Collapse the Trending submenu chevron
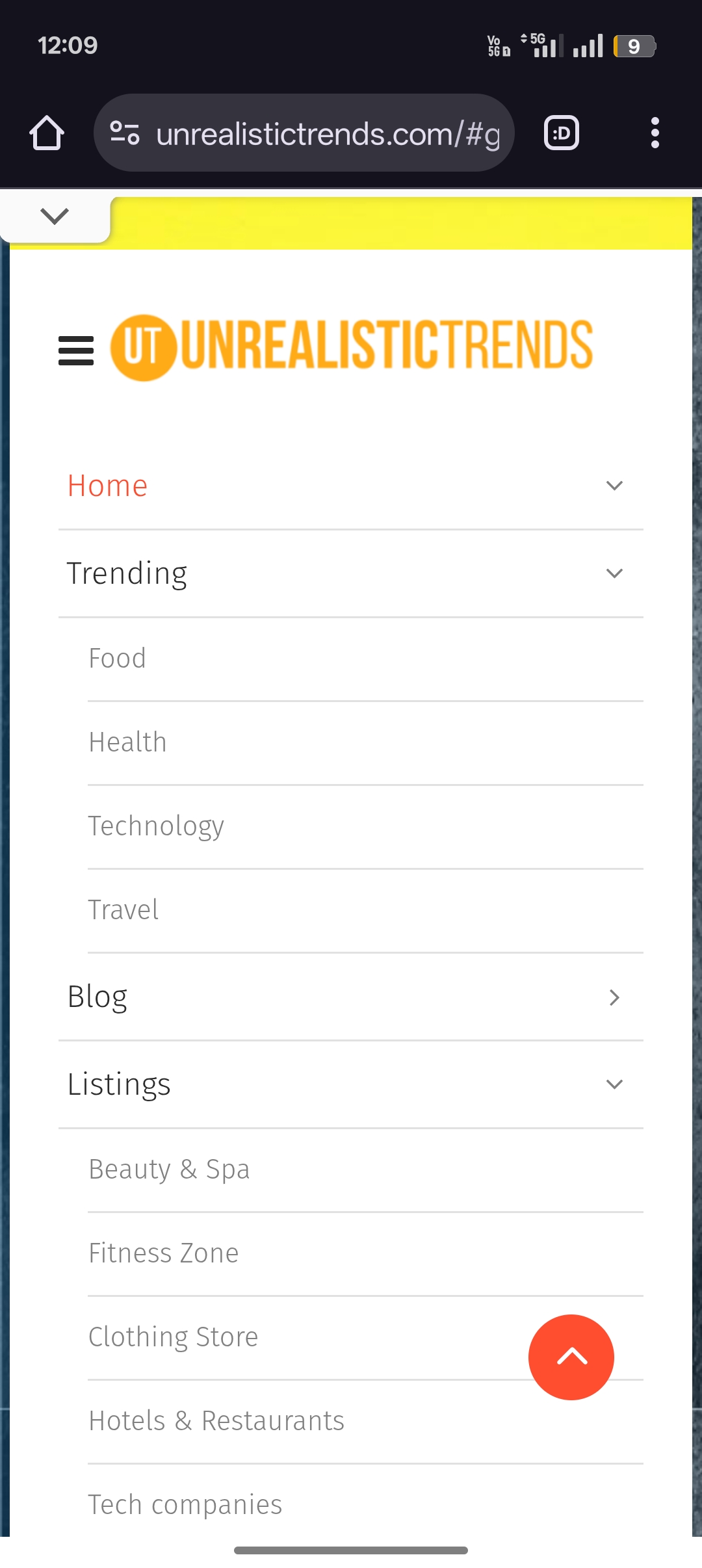702x1568 pixels. tap(614, 573)
